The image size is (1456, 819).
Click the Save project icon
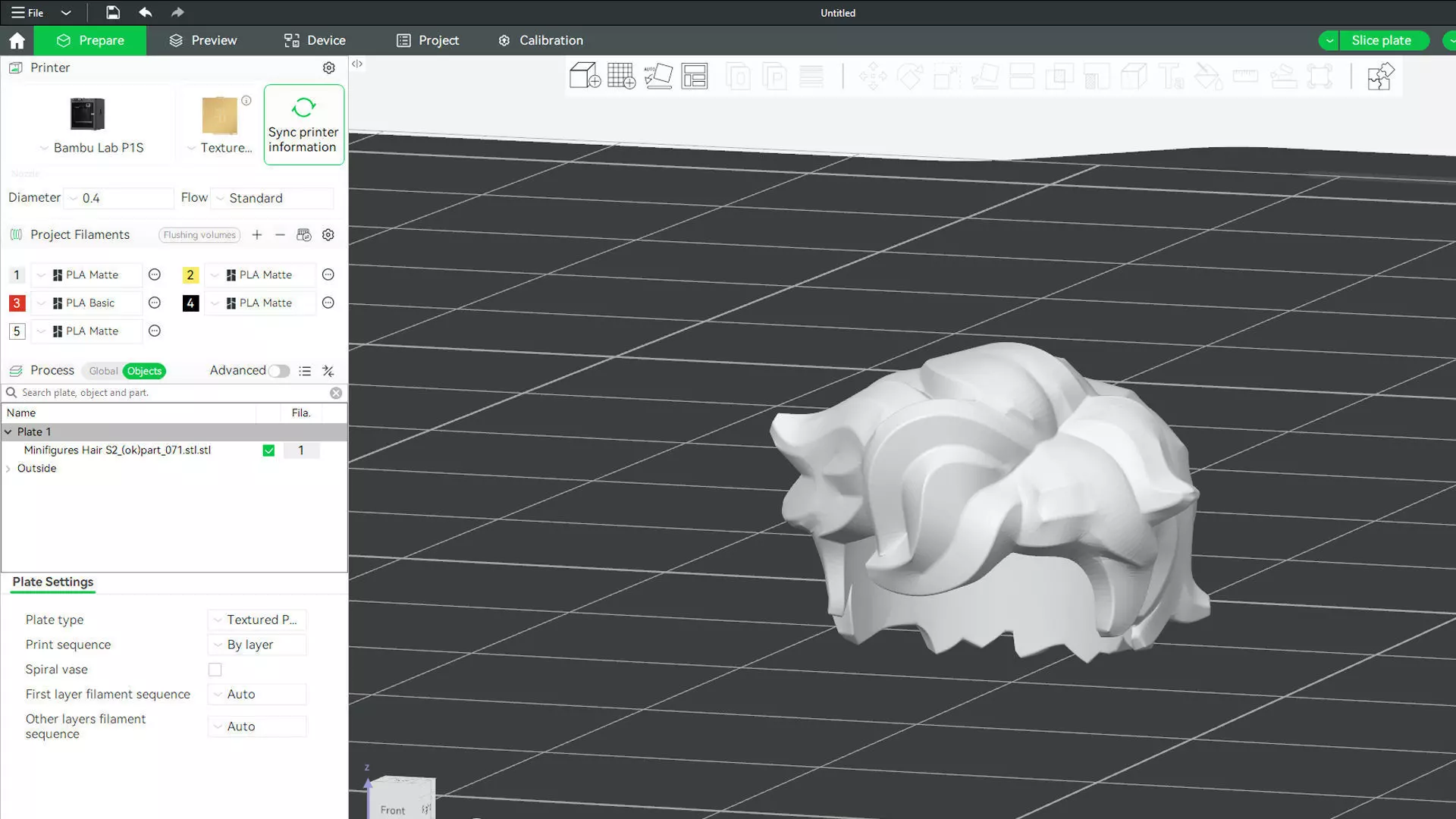click(x=112, y=12)
